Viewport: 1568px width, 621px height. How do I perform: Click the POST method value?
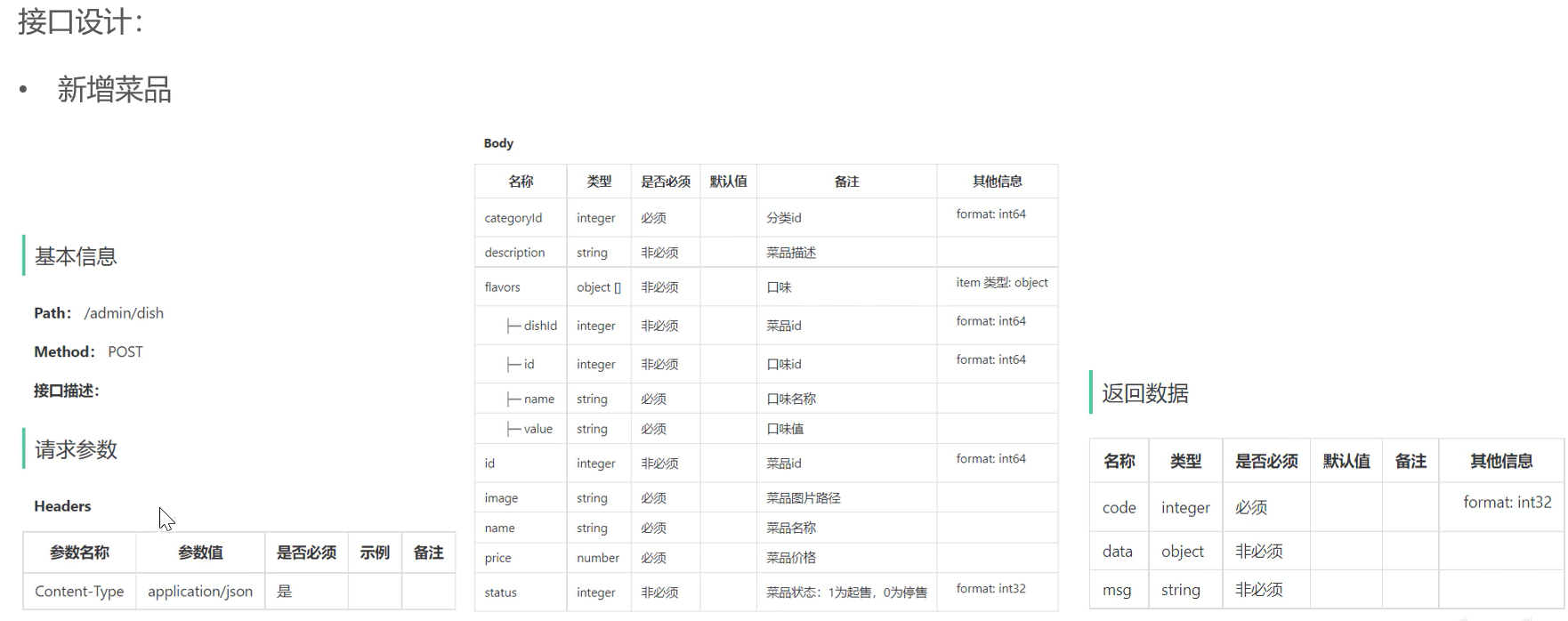(125, 352)
